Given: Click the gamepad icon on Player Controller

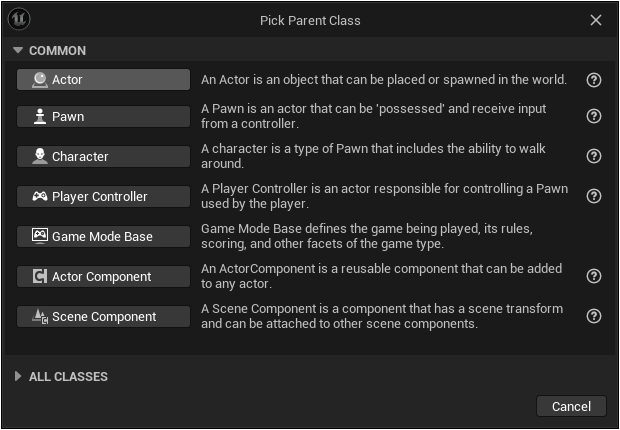Looking at the screenshot, I should [40, 196].
